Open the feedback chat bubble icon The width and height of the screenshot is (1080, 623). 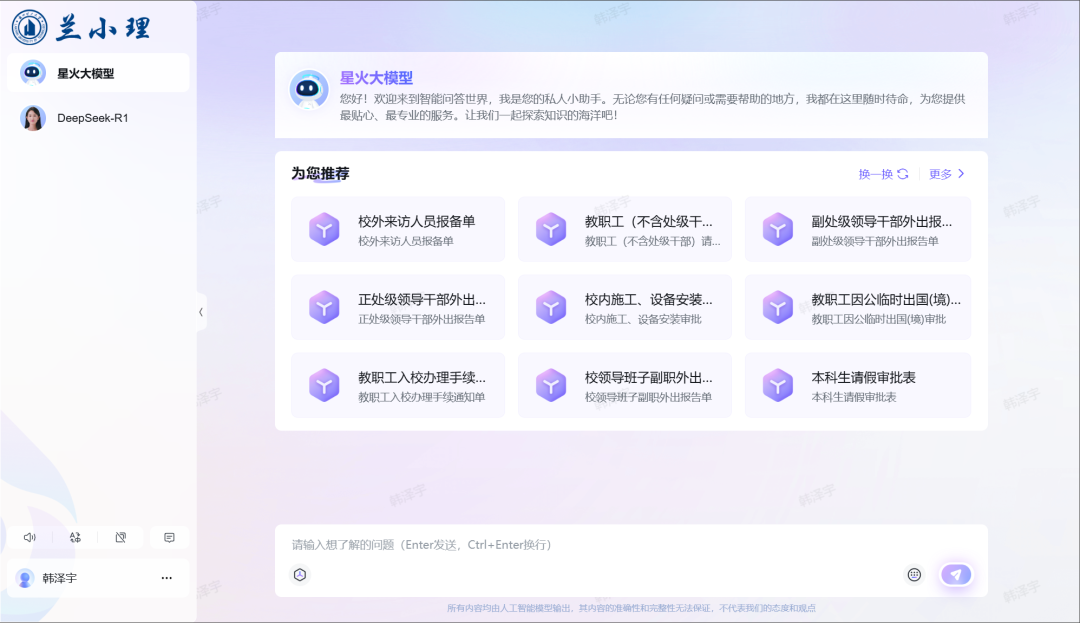(x=168, y=537)
